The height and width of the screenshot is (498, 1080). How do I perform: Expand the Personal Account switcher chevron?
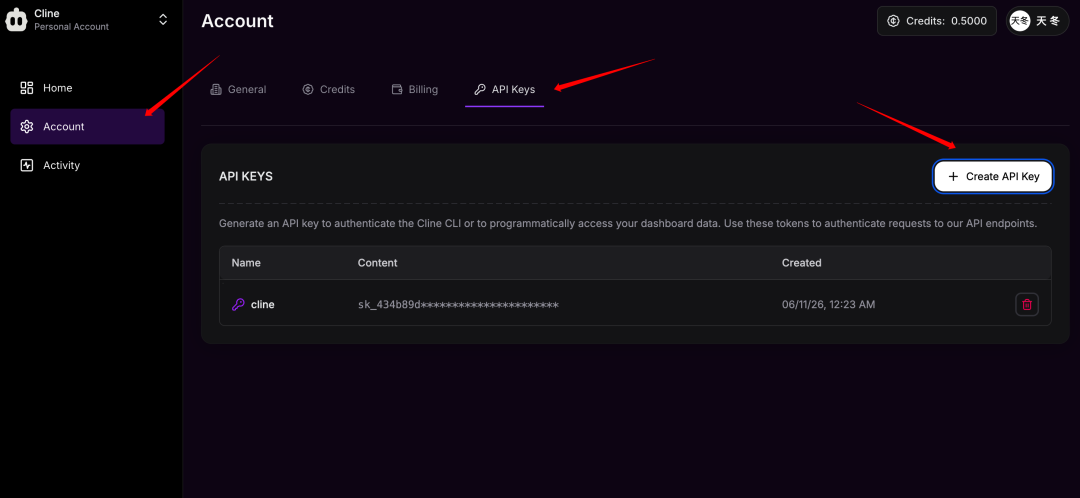point(163,19)
